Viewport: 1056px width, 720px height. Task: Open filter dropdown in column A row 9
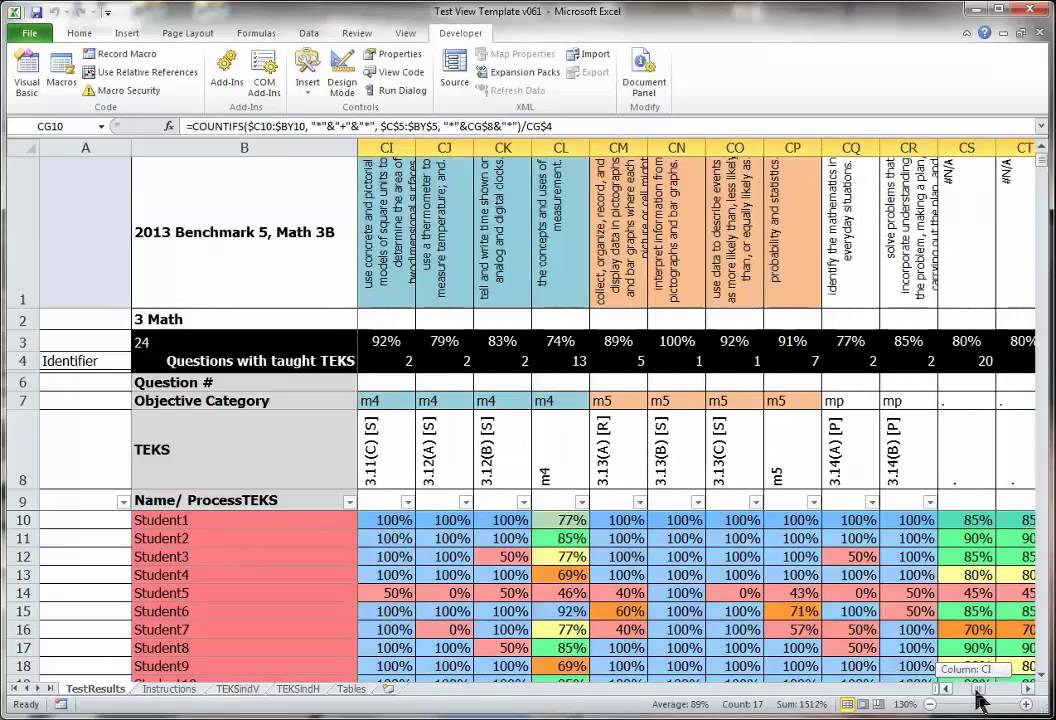123,502
